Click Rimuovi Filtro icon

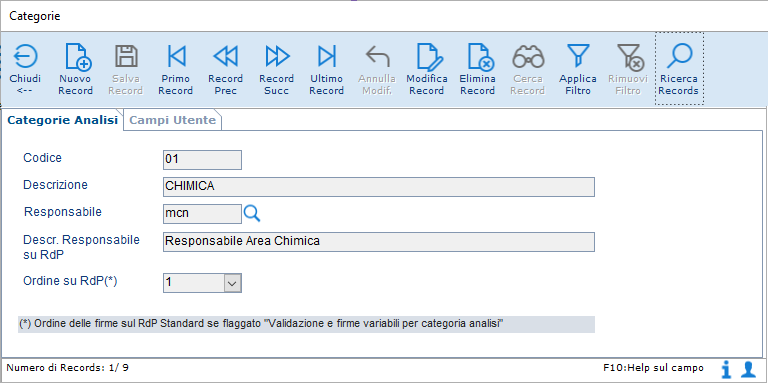630,57
